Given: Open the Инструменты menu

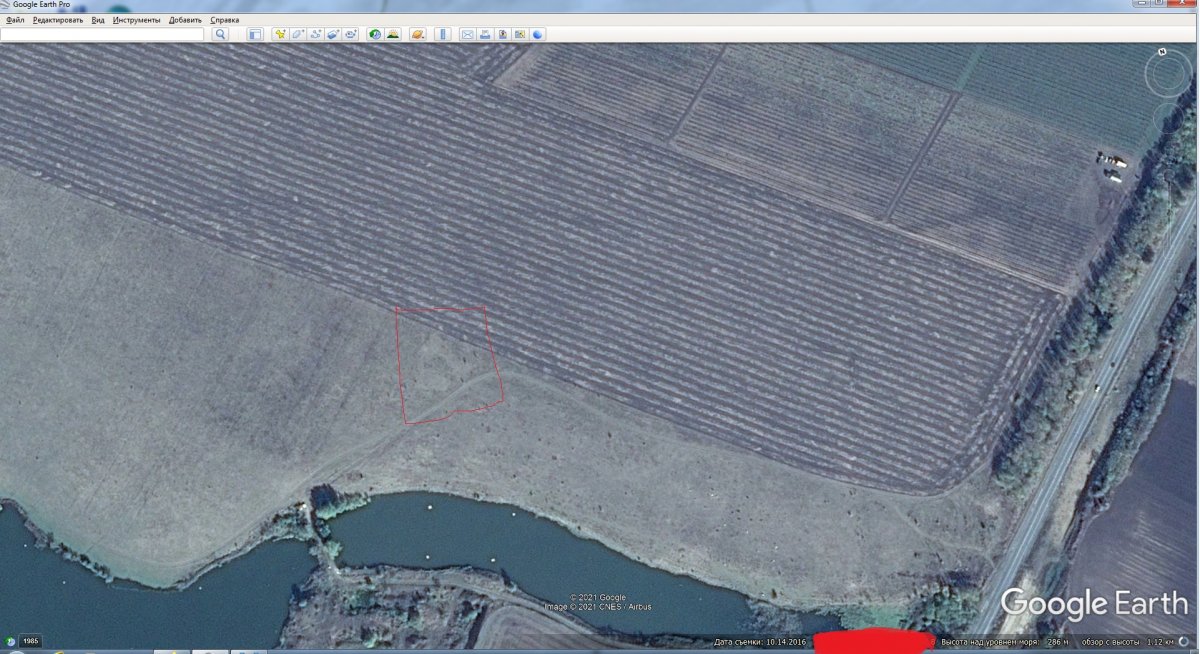Looking at the screenshot, I should (136, 20).
